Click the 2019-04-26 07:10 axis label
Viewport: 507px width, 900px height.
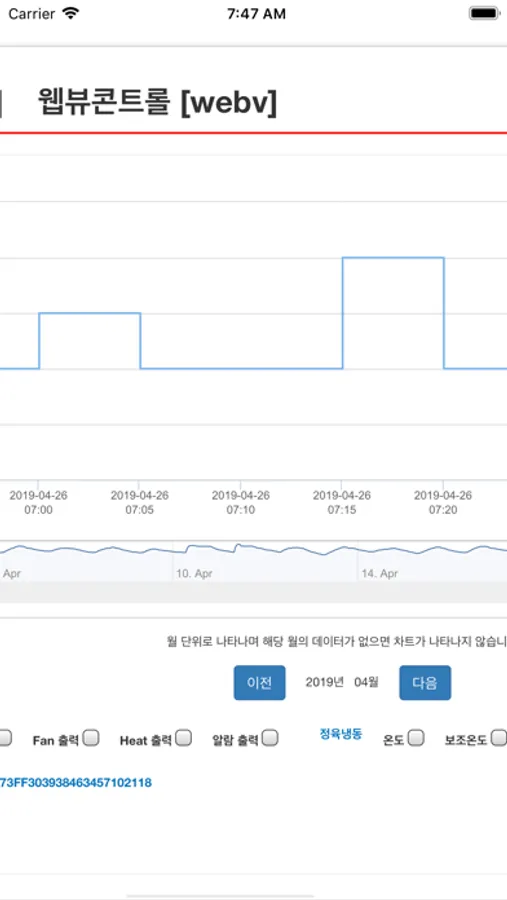coord(241,502)
